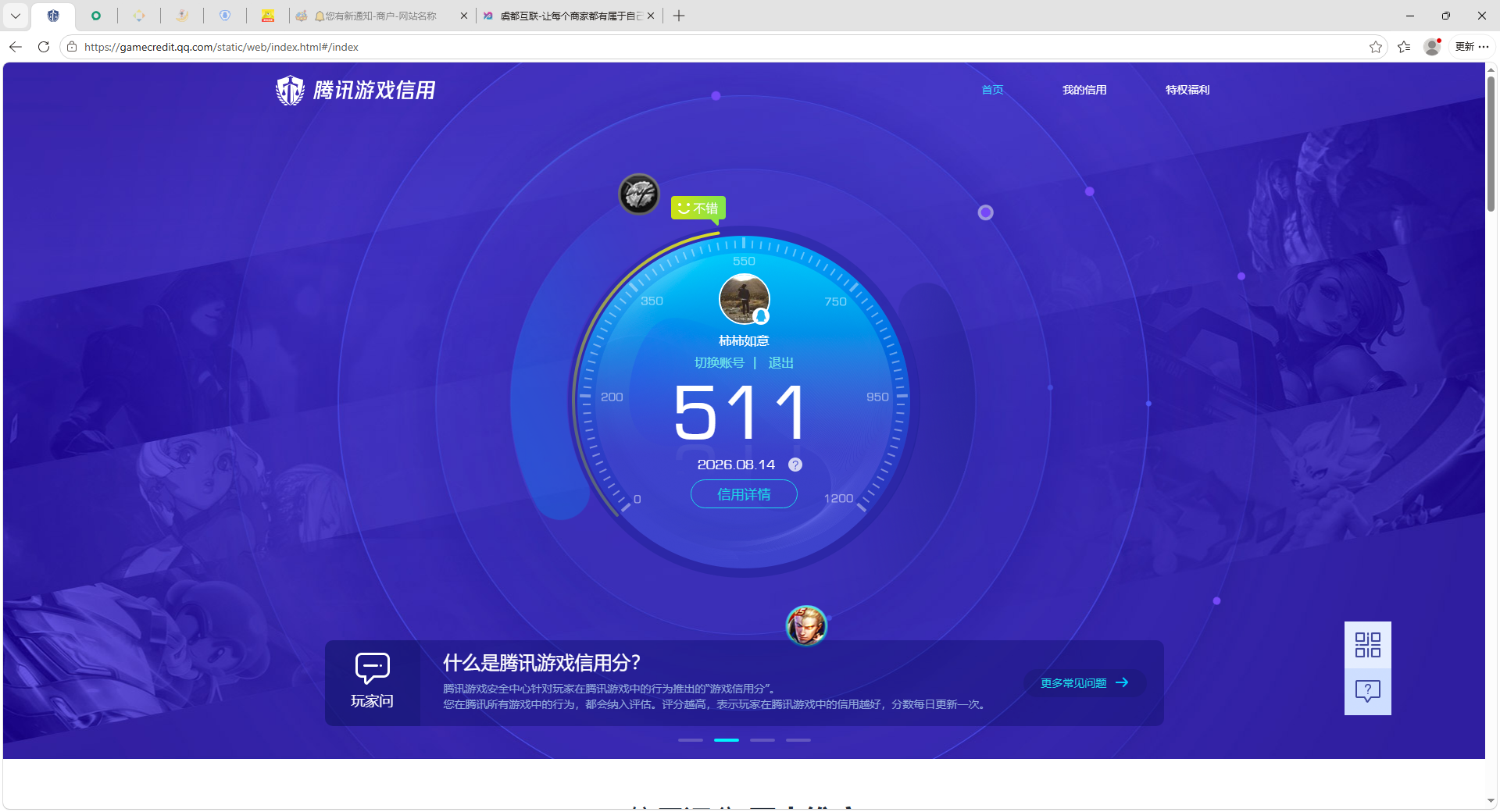Screen dimensions: 1500x812
Task: Click the username 柿柿如意
Action: point(744,341)
